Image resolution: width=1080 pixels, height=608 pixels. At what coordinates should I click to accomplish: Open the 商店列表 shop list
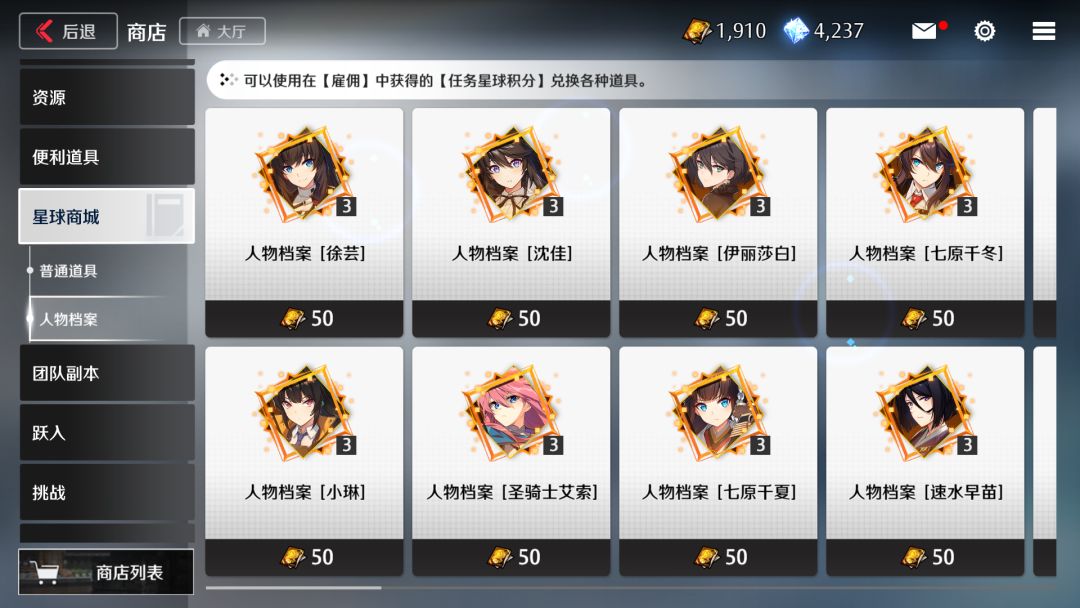tap(106, 572)
